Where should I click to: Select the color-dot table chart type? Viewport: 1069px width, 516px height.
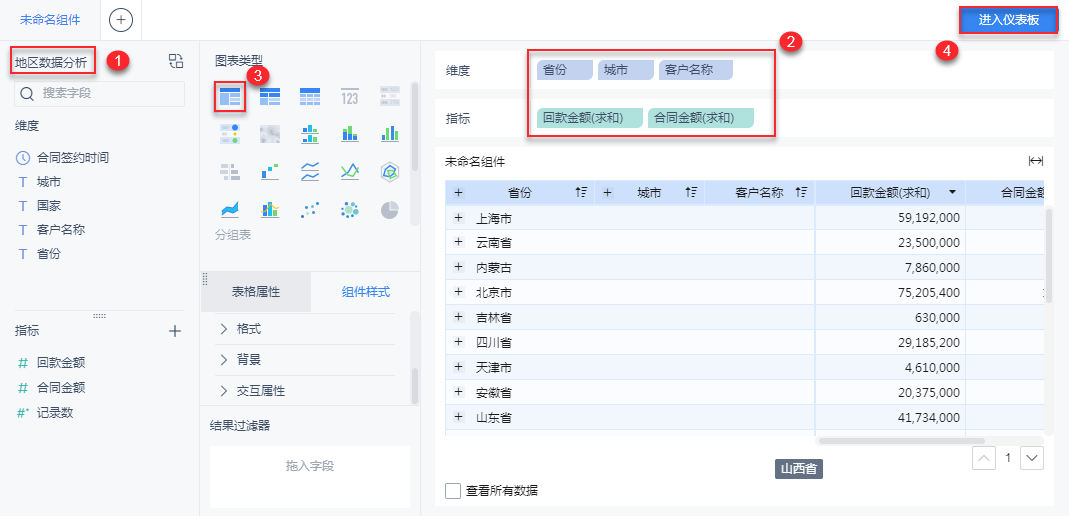tap(230, 134)
